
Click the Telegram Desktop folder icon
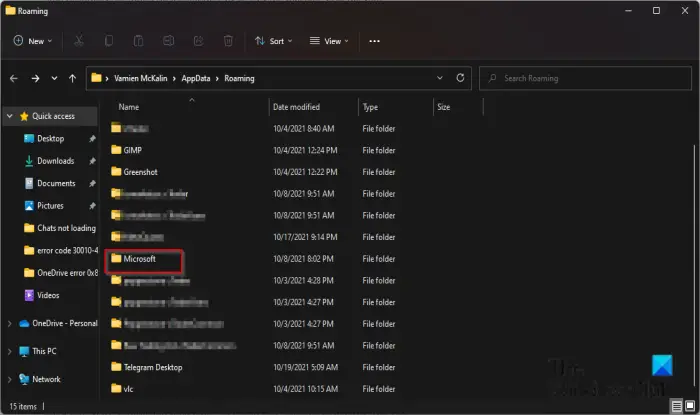coord(116,367)
